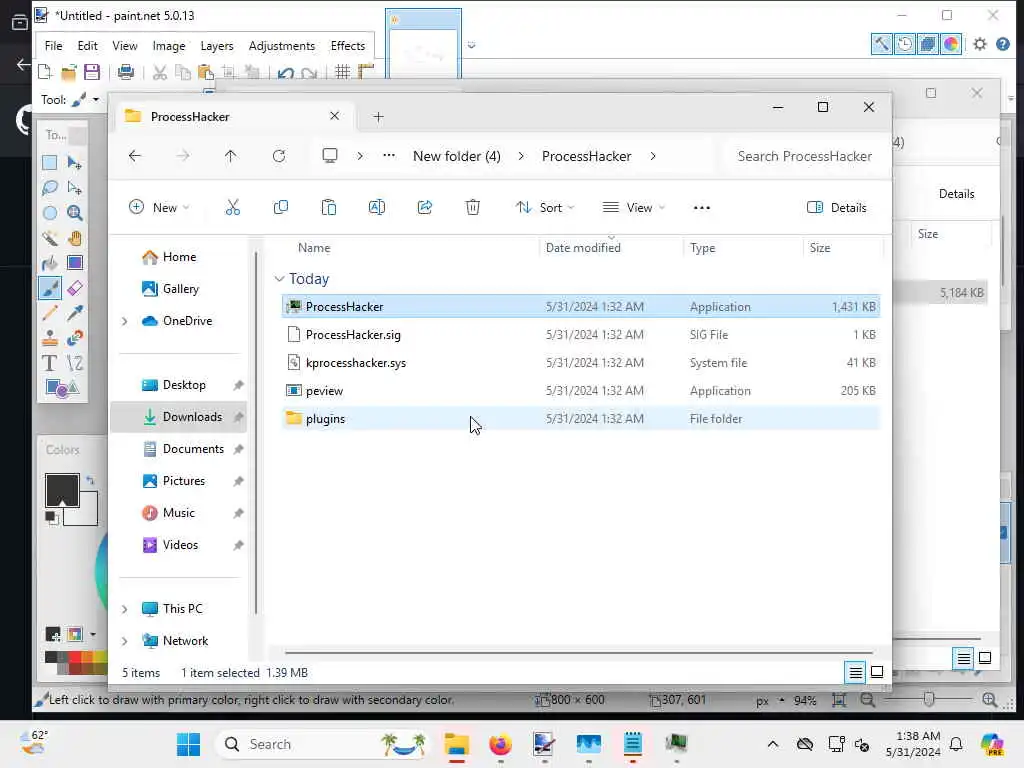Select the Lasso Select tool

(50, 188)
